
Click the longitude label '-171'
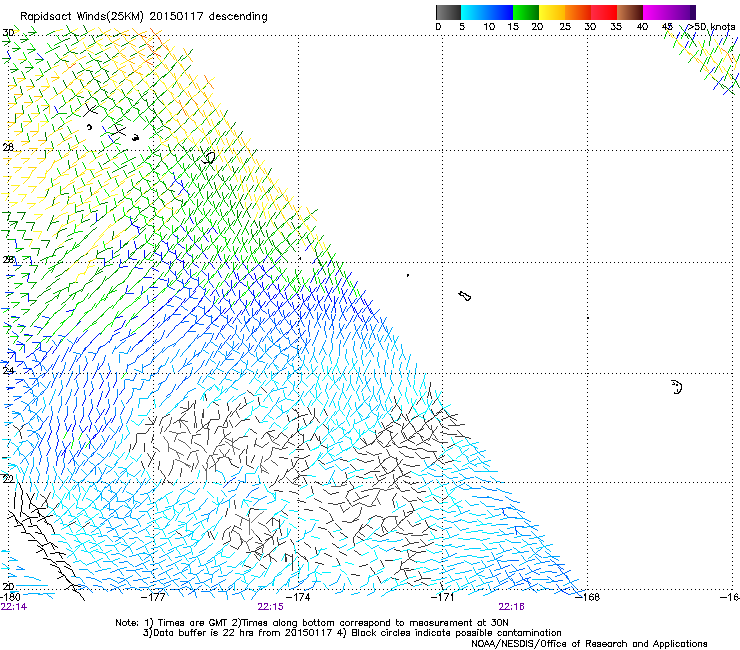tap(442, 597)
